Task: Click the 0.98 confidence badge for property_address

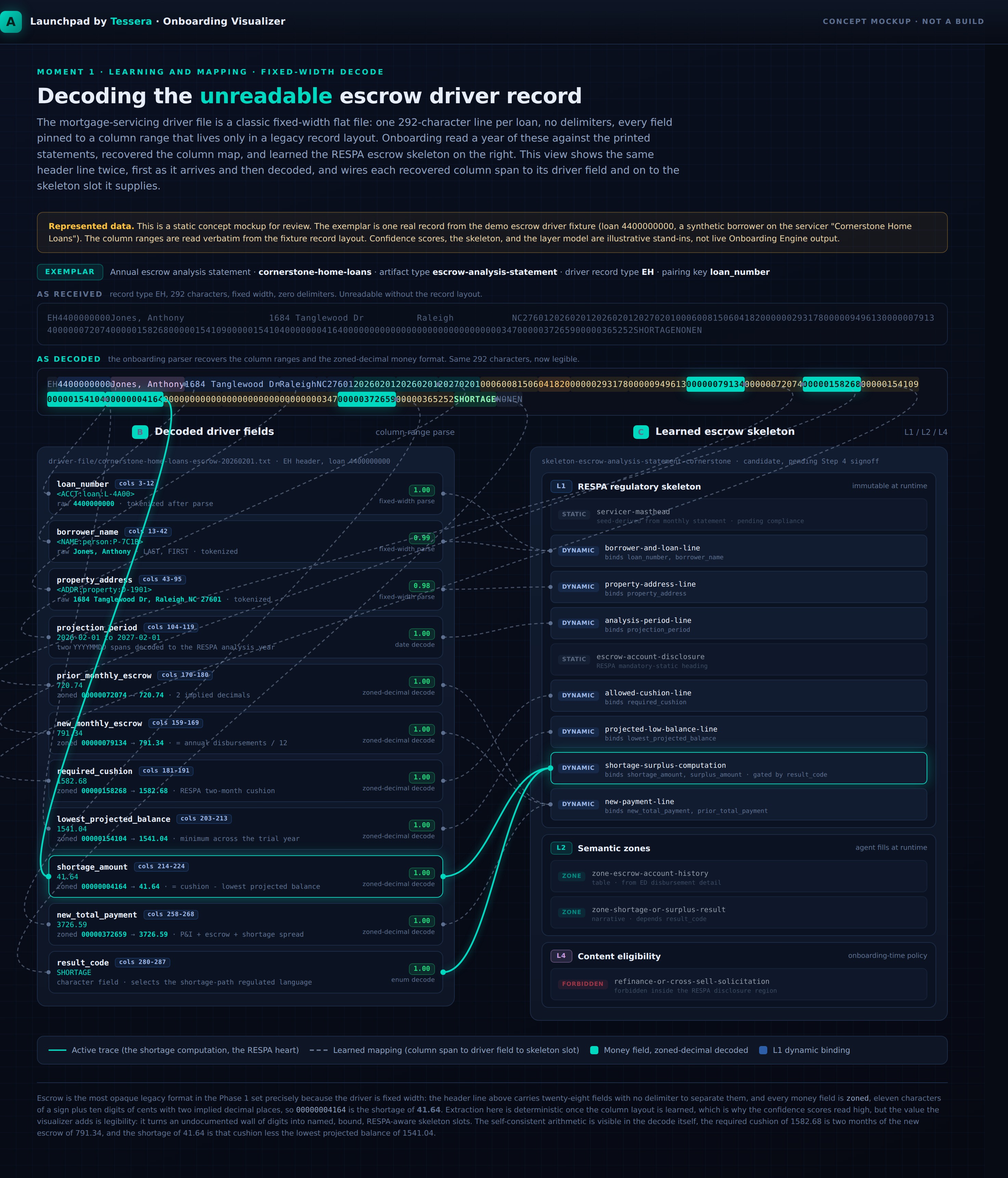Action: tap(422, 586)
